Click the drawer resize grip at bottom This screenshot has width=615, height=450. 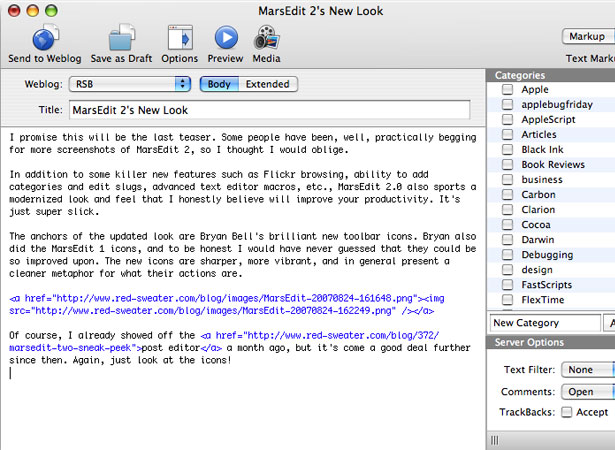point(495,441)
